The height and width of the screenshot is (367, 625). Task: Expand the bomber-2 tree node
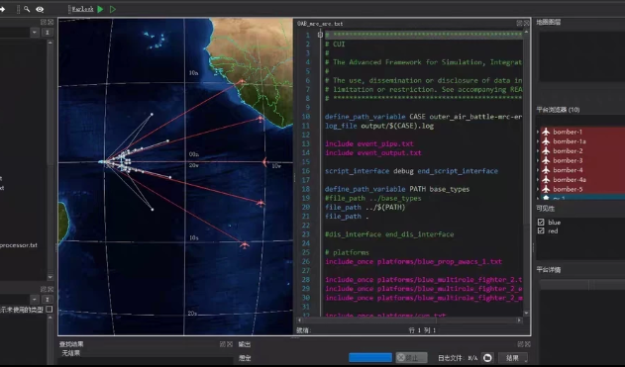pos(538,151)
